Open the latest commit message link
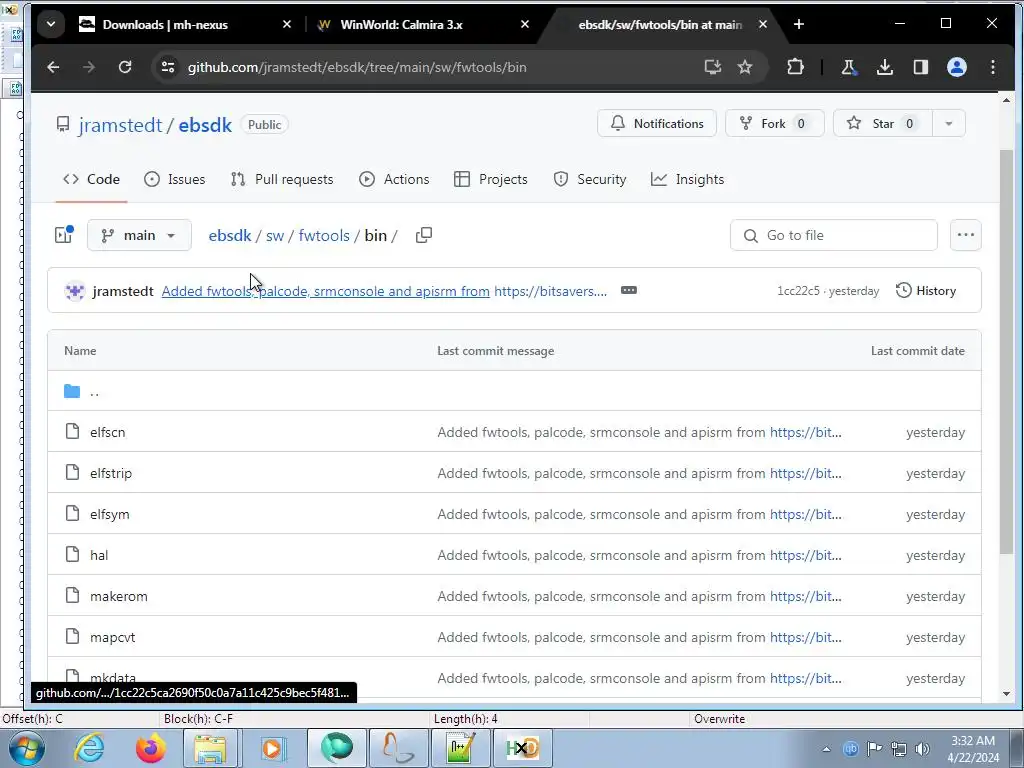Viewport: 1024px width, 768px height. pos(325,291)
